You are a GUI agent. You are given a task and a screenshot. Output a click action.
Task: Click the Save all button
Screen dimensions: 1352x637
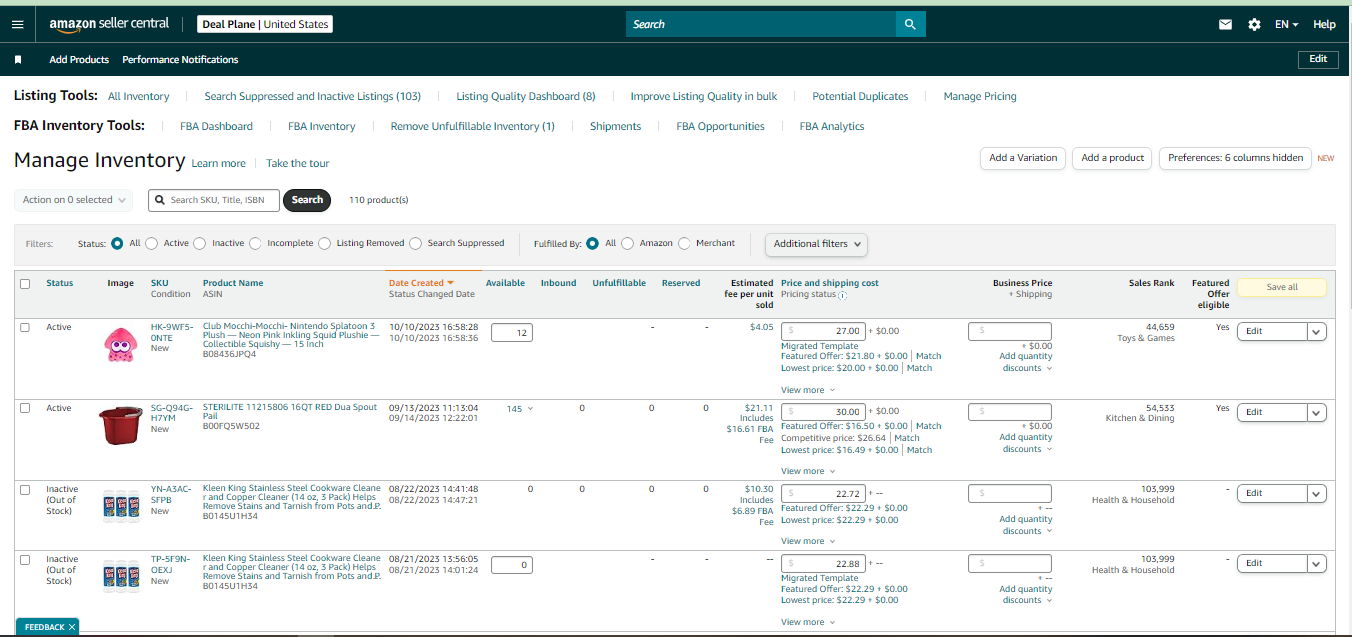pyautogui.click(x=1282, y=287)
